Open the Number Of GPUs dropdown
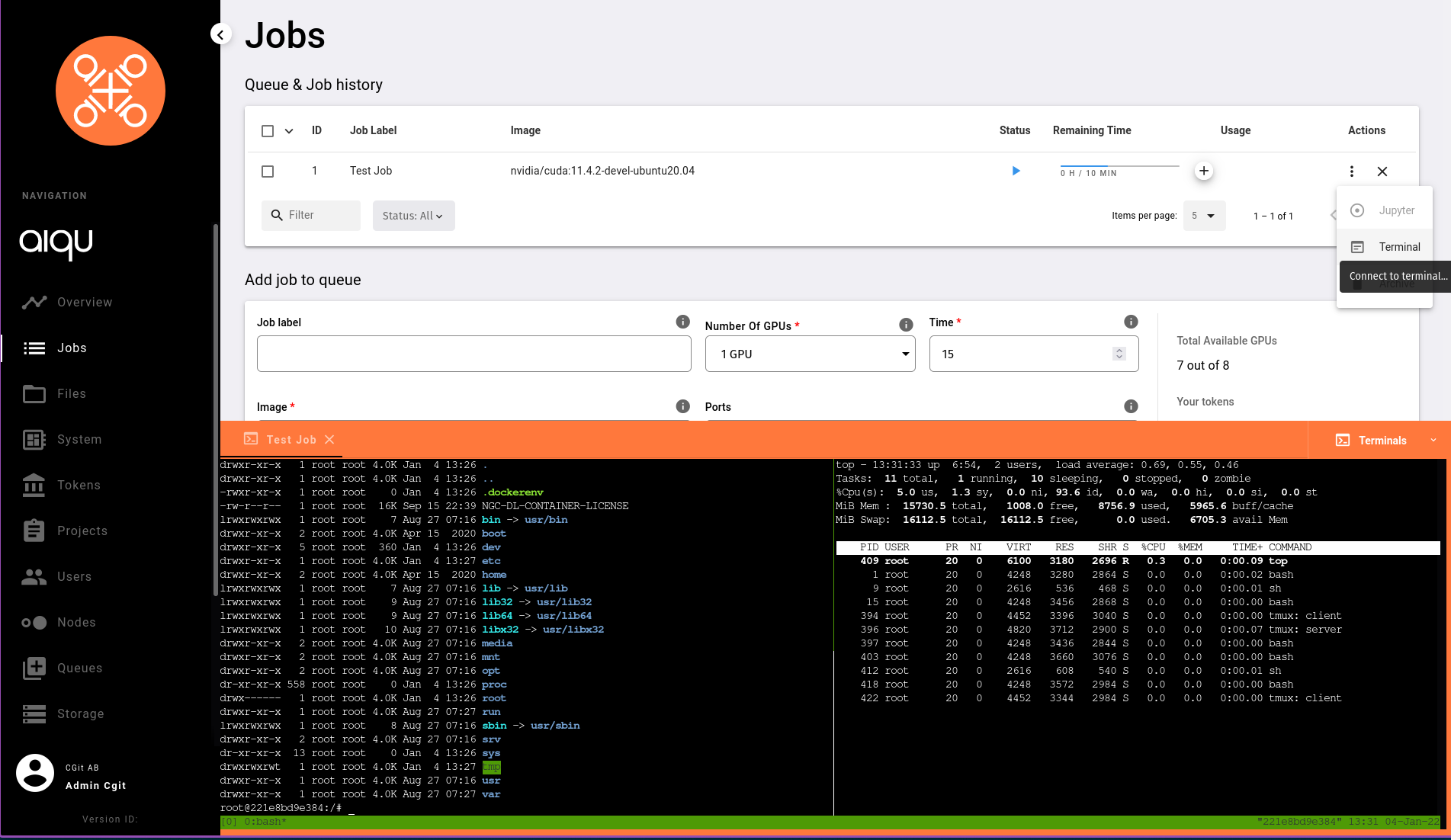The width and height of the screenshot is (1451, 840). click(810, 354)
